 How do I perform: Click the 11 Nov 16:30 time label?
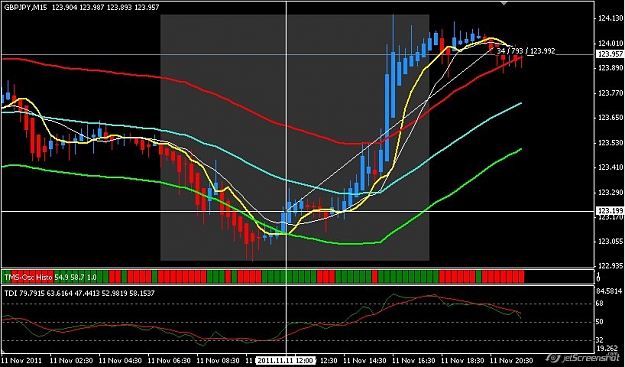[414, 360]
